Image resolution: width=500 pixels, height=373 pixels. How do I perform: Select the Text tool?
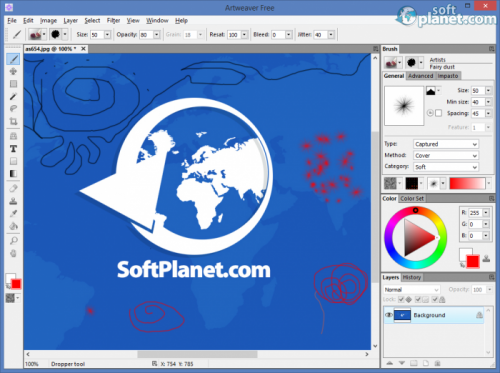(x=13, y=149)
